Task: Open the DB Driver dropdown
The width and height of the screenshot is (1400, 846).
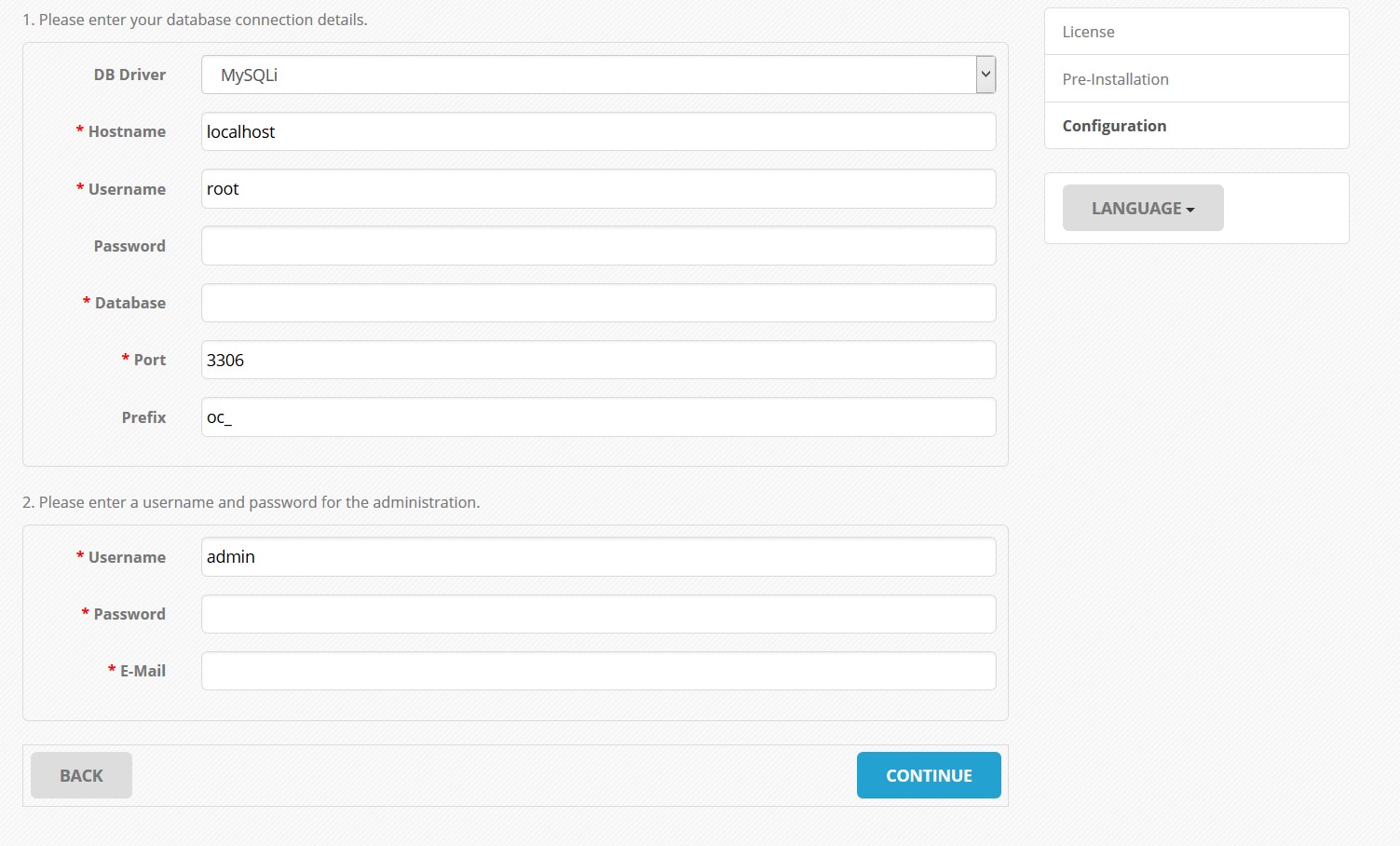Action: (598, 75)
